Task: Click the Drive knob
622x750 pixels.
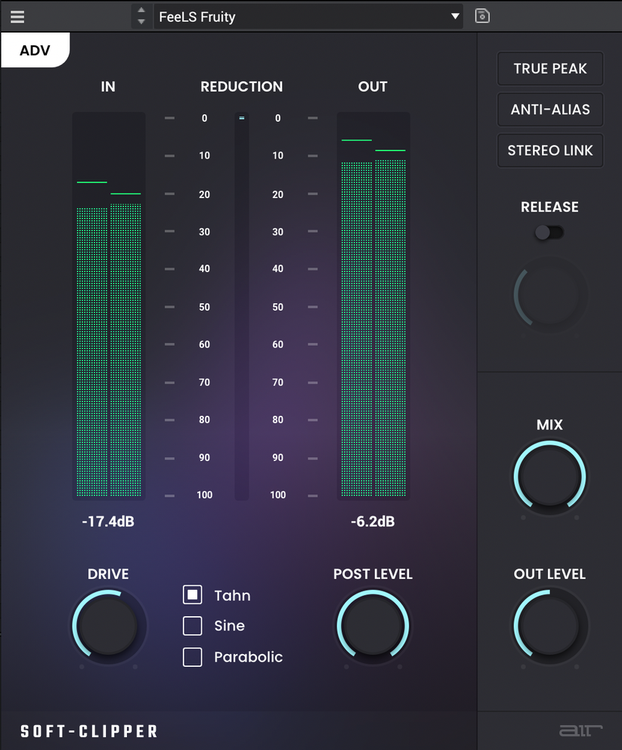Action: (x=109, y=626)
